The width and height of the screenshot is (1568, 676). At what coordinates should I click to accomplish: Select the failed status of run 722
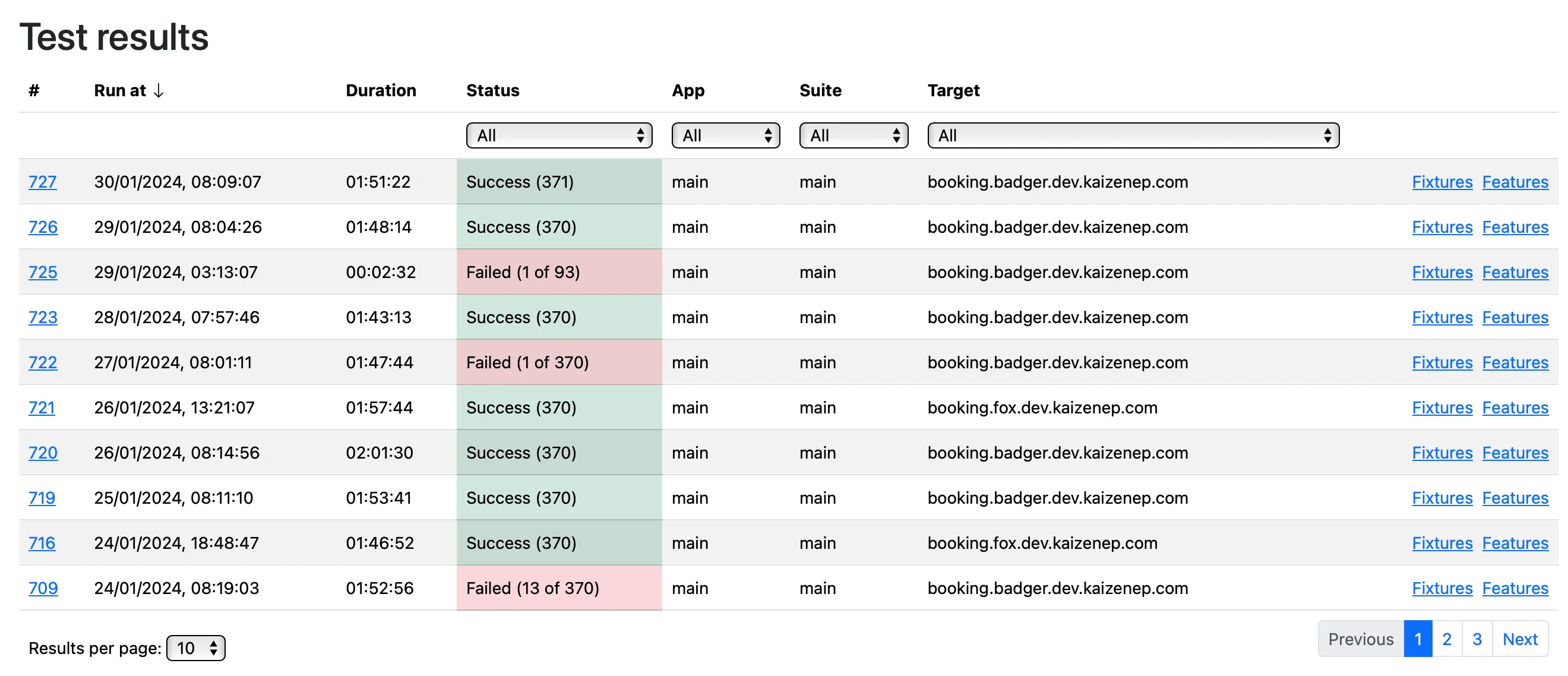click(527, 362)
